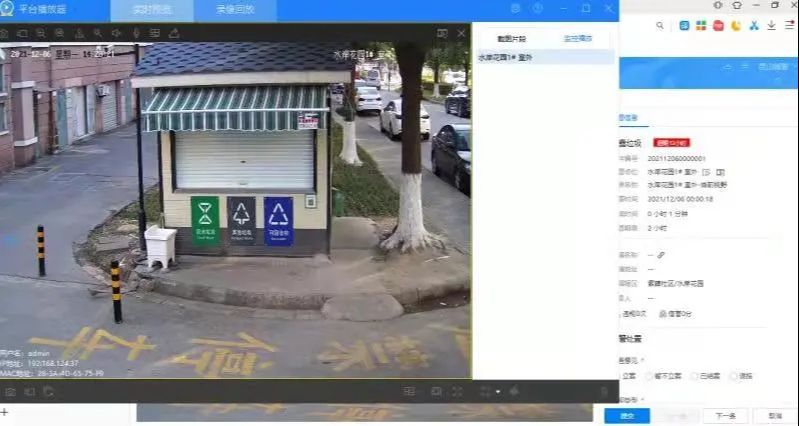
Task: Close the video pane with X icon
Action: [461, 33]
